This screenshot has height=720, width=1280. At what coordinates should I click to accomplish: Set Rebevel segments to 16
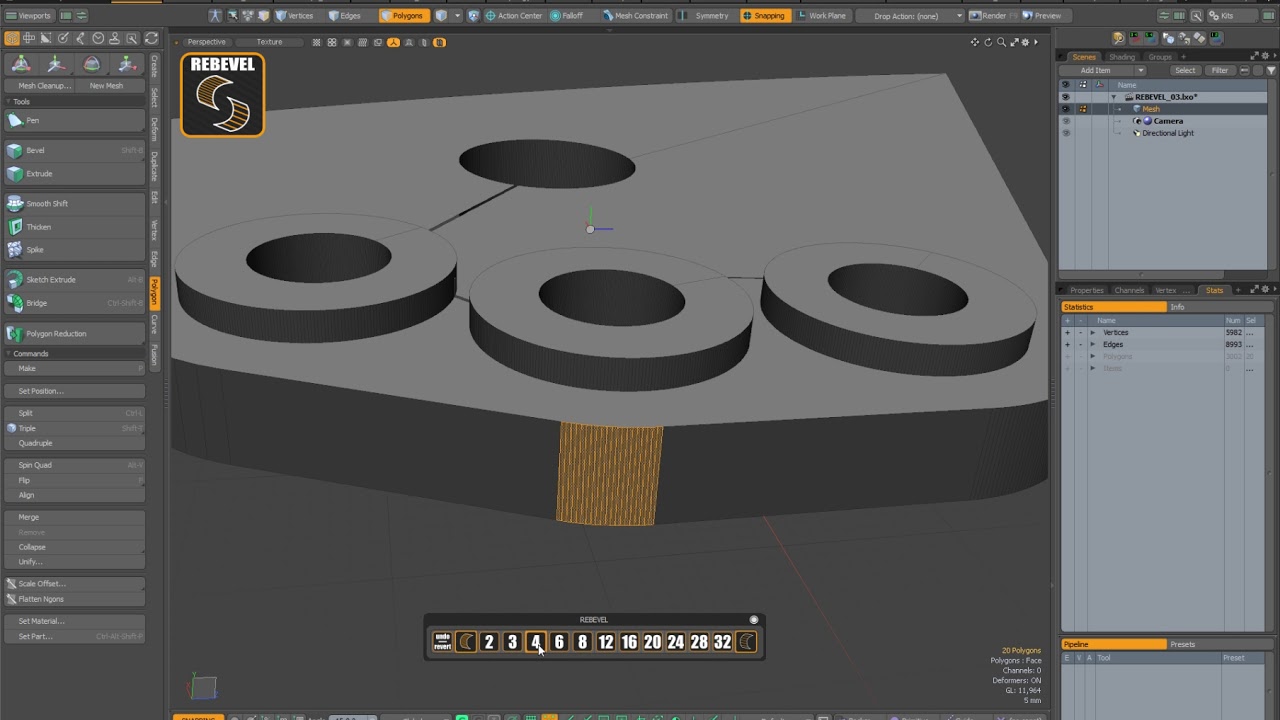tap(629, 642)
